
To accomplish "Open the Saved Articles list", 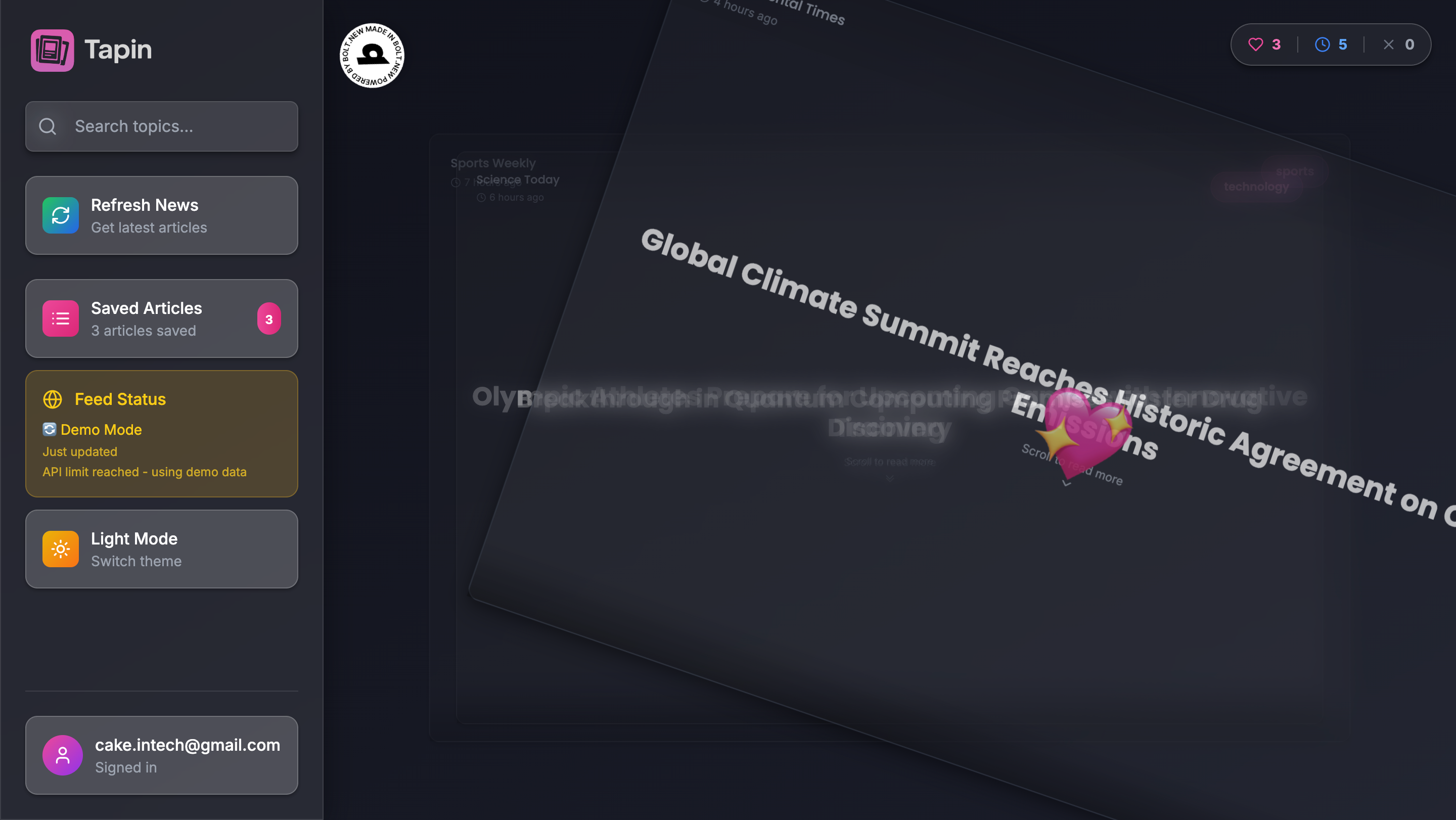I will pyautogui.click(x=162, y=318).
